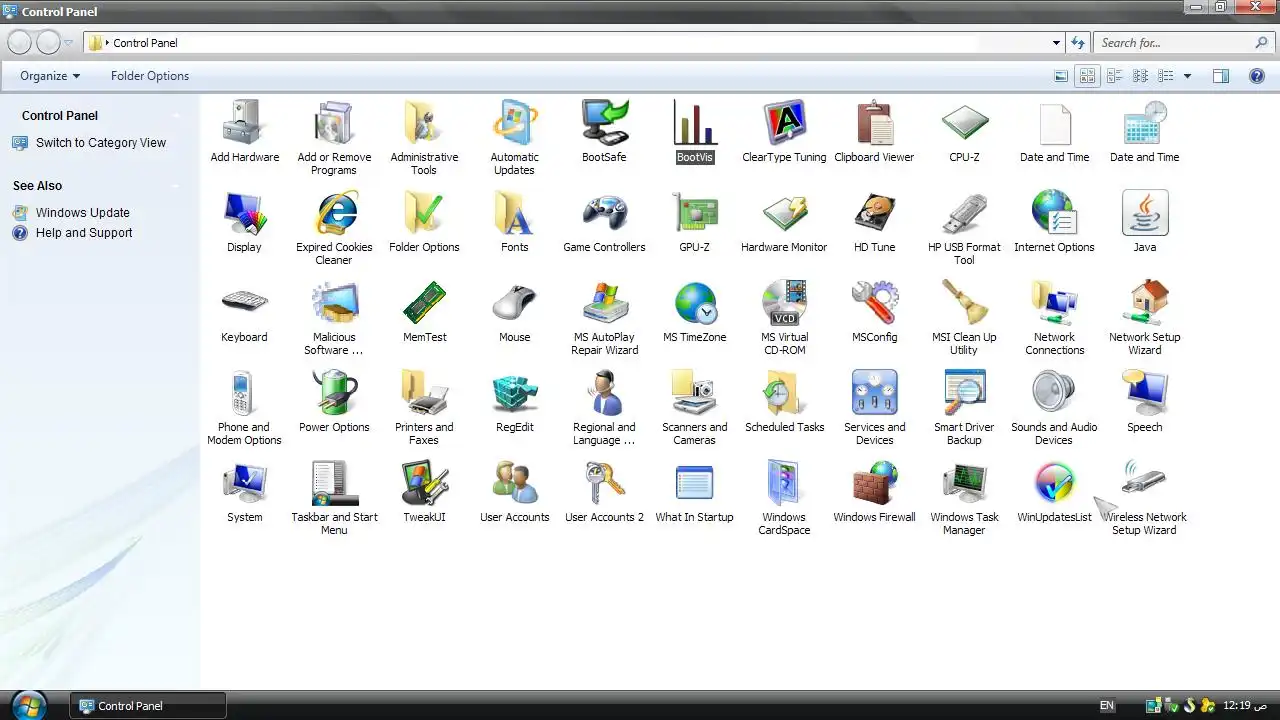1280x720 pixels.
Task: Click the Control Panel taskbar button
Action: click(148, 706)
